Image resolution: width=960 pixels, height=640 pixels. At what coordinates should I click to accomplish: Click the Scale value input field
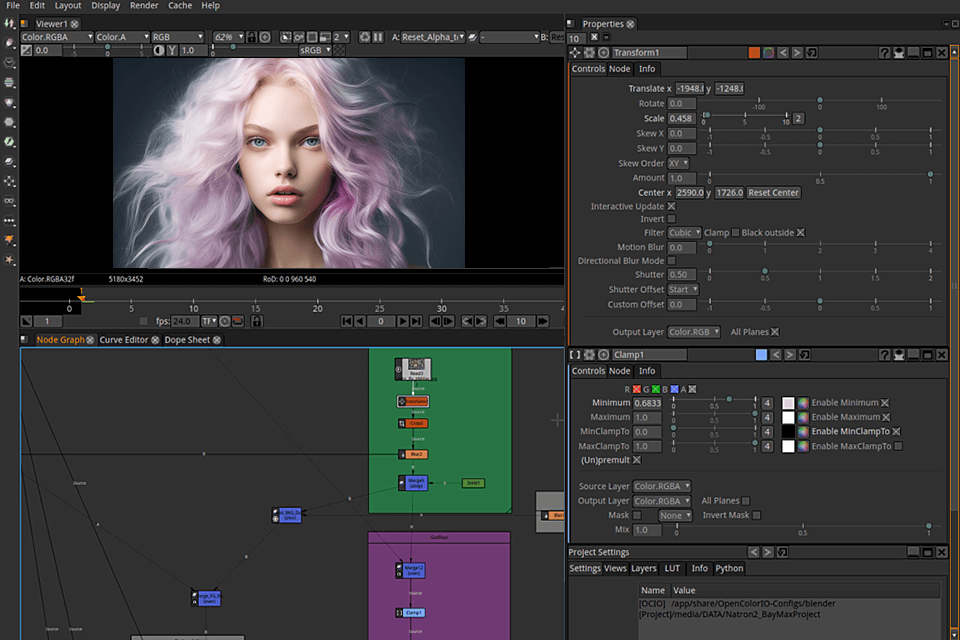(681, 119)
